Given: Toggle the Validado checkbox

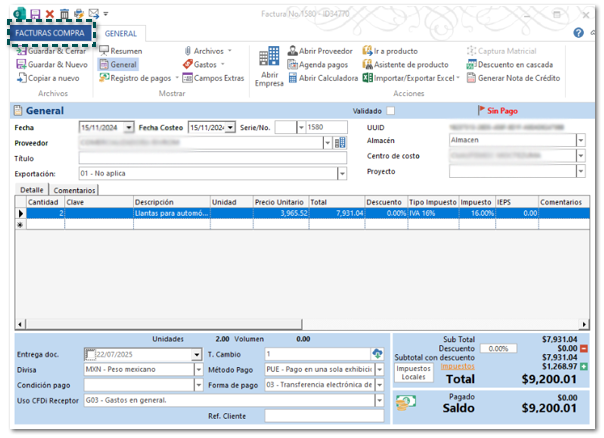Looking at the screenshot, I should (391, 111).
